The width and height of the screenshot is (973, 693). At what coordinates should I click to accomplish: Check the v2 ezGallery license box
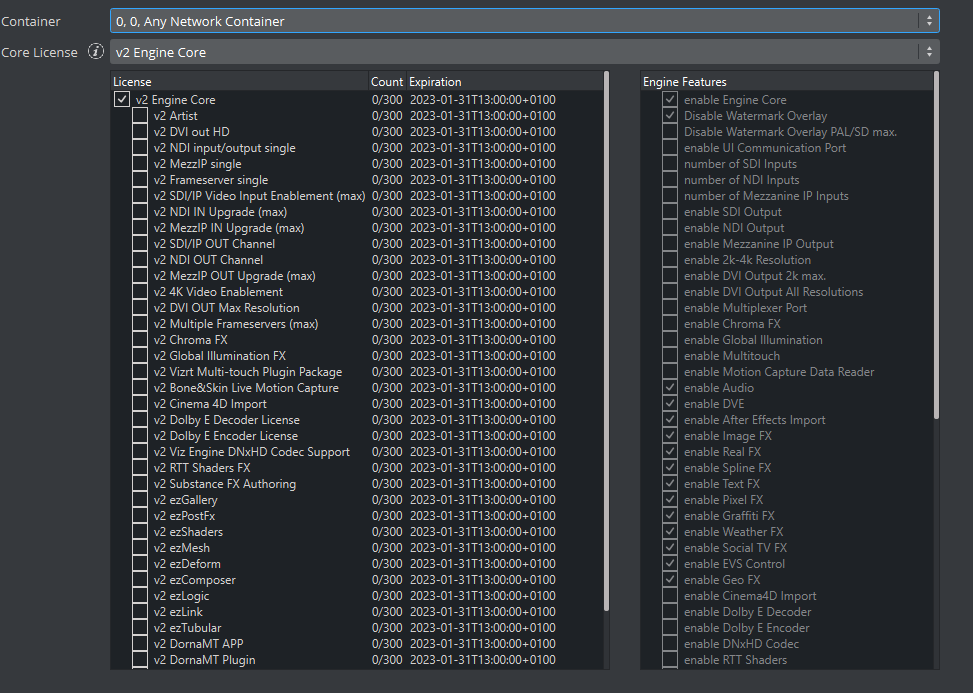pyautogui.click(x=140, y=500)
